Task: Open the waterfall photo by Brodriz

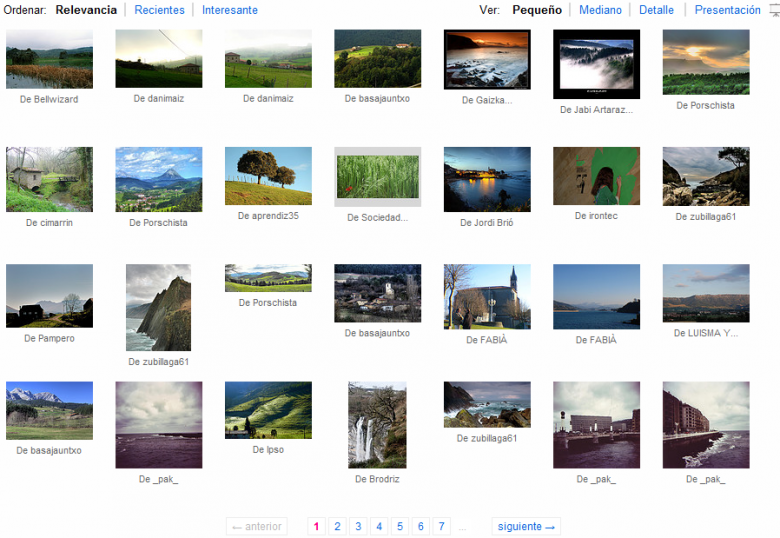Action: (377, 425)
